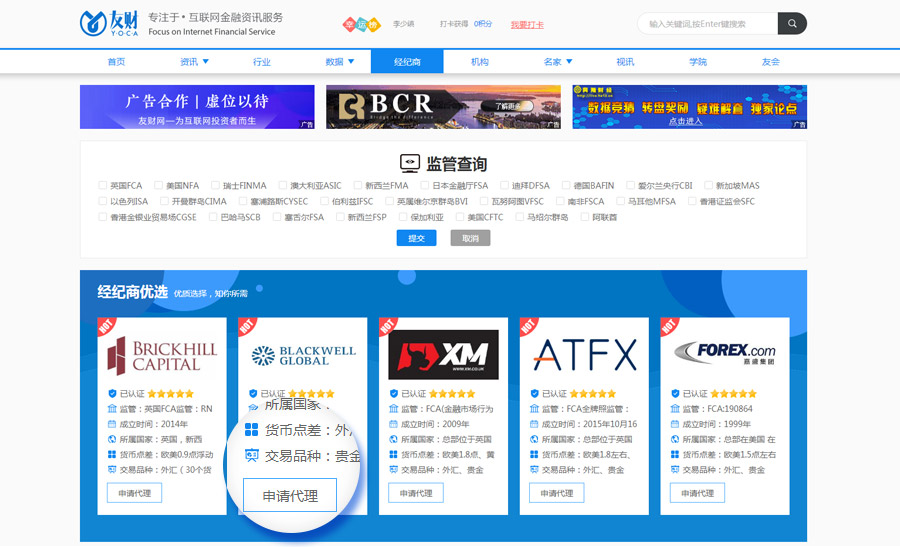Open the BCR advertisement banner

point(443,107)
